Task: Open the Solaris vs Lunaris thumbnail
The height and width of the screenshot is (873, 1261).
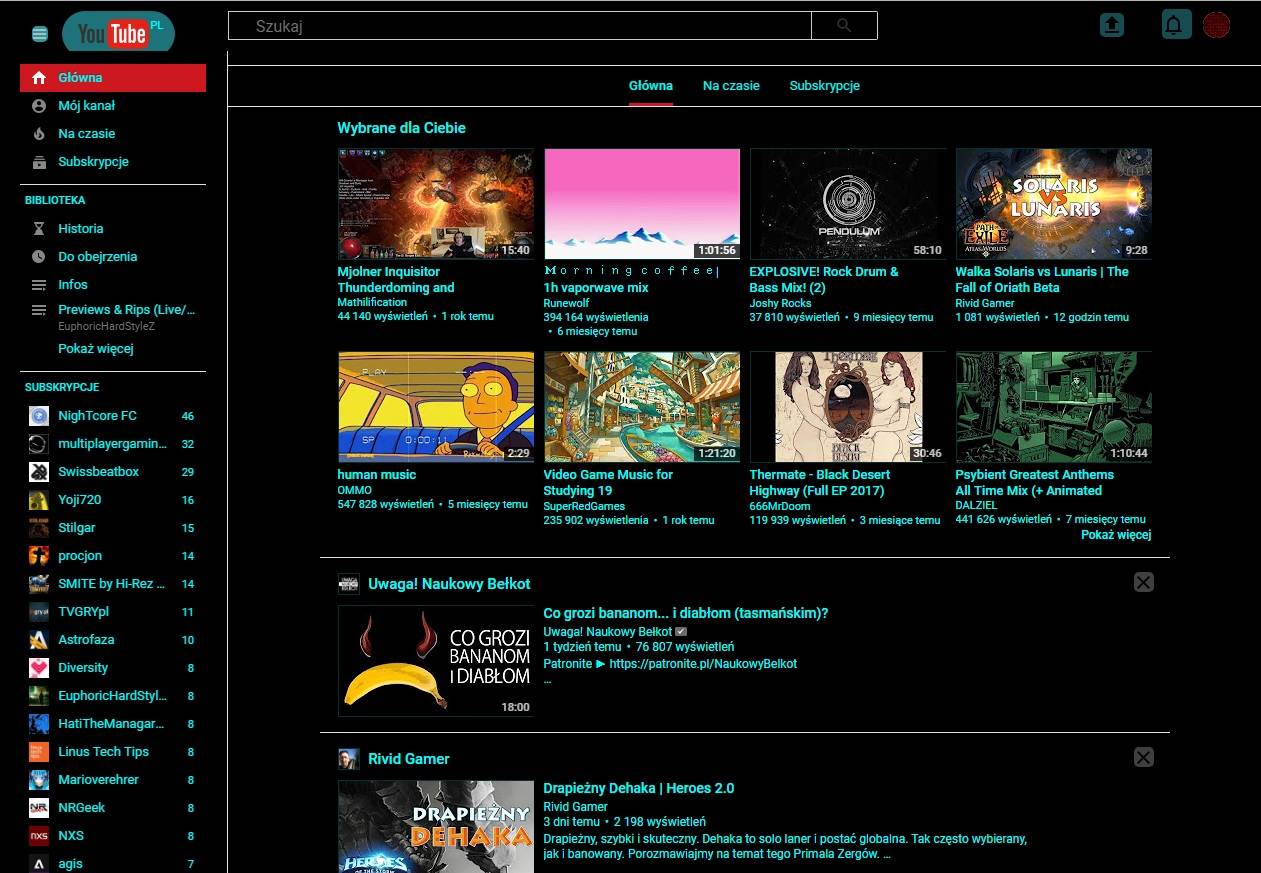Action: [x=1054, y=204]
